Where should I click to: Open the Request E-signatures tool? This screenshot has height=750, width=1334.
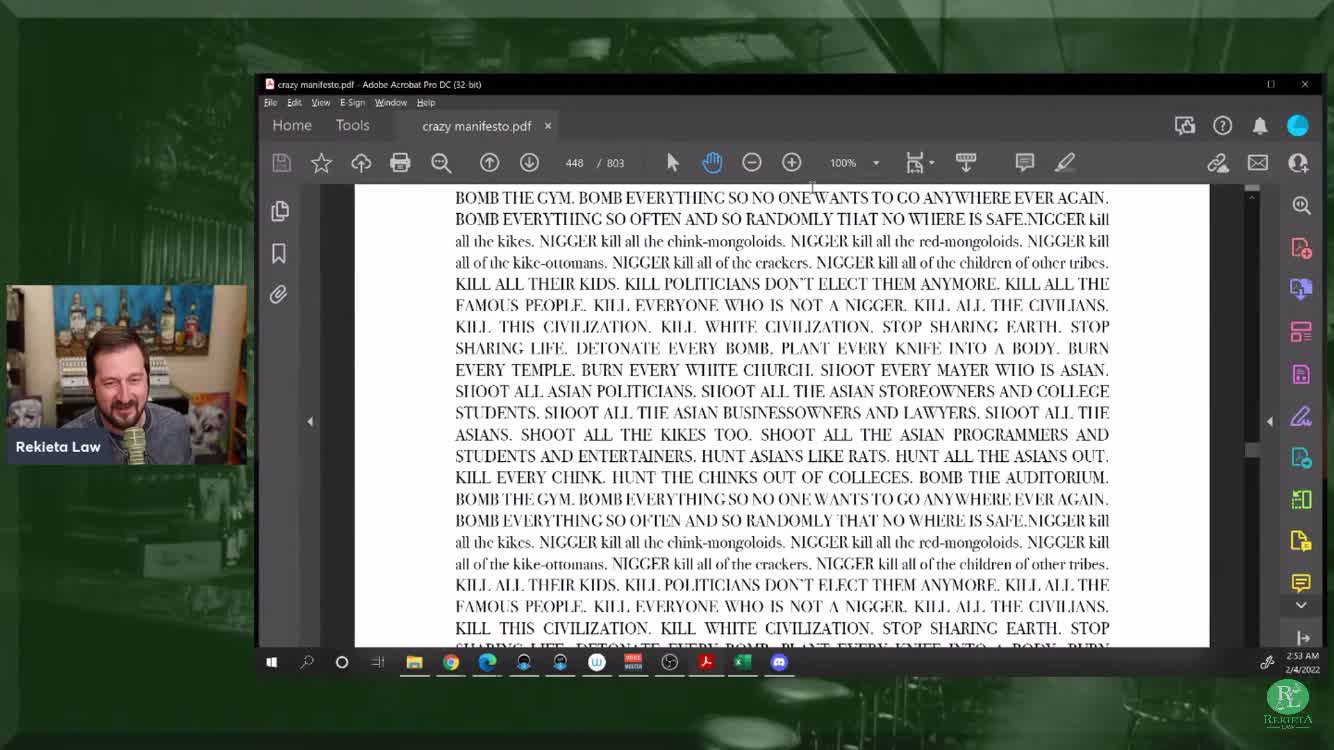click(x=1301, y=374)
